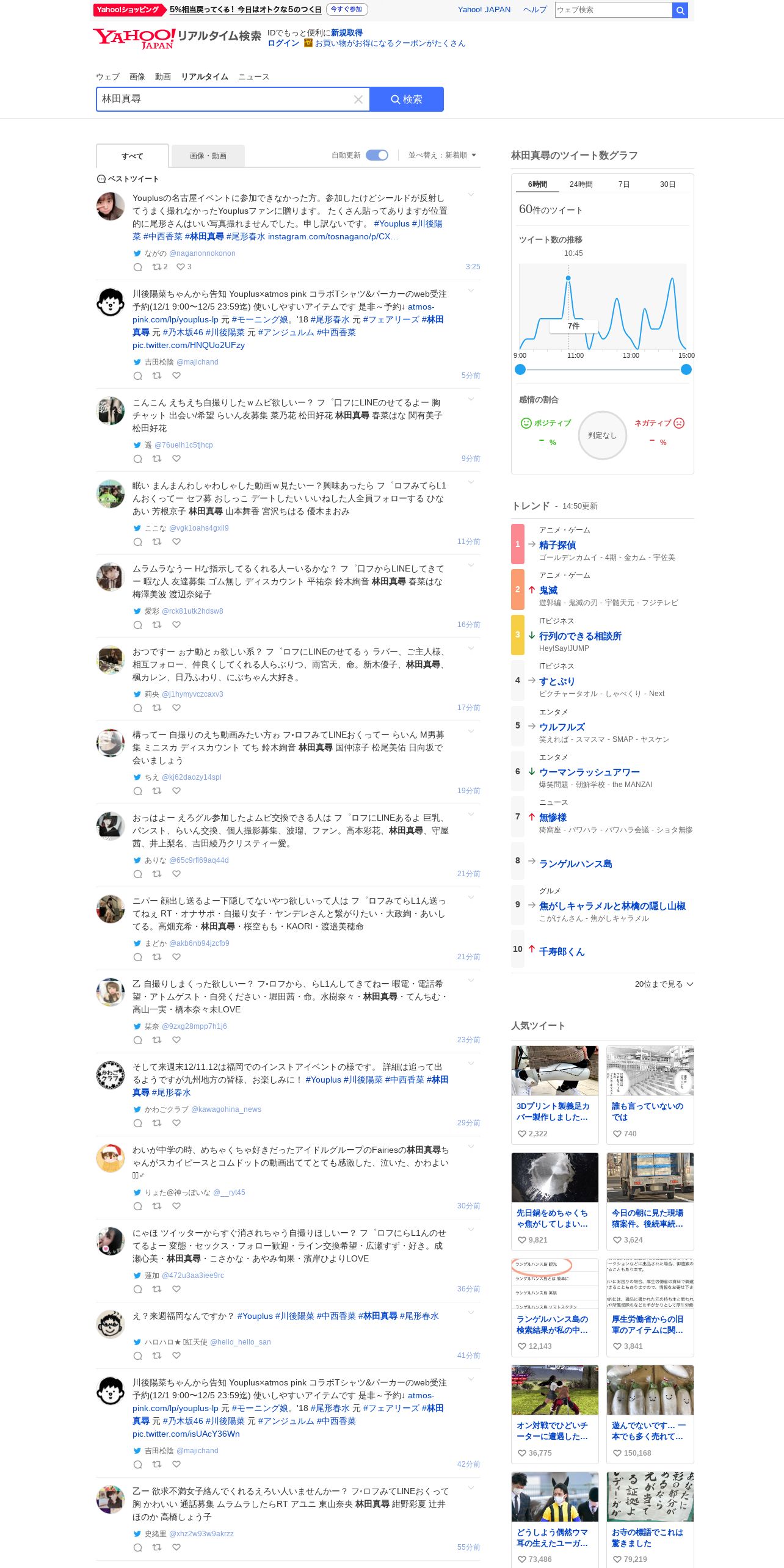784x1568 pixels.
Task: Open the arrow menu on ここな tweet
Action: 471,482
